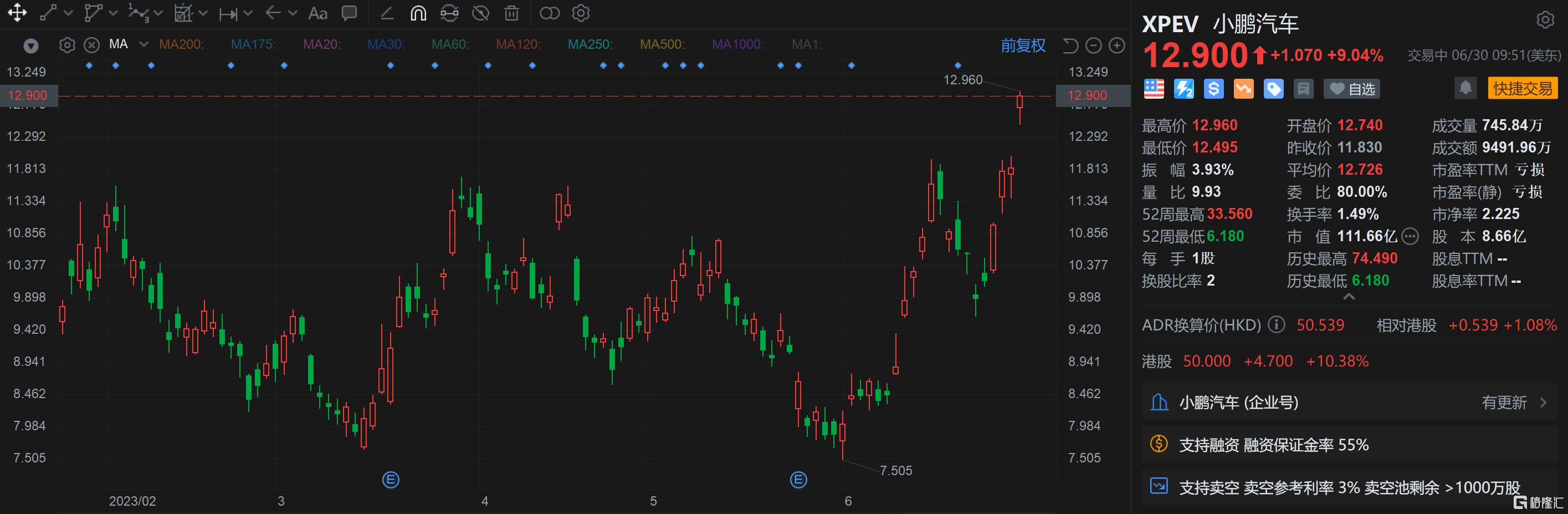1568x514 pixels.
Task: Open market value details ellipsis icon
Action: [x=1410, y=236]
